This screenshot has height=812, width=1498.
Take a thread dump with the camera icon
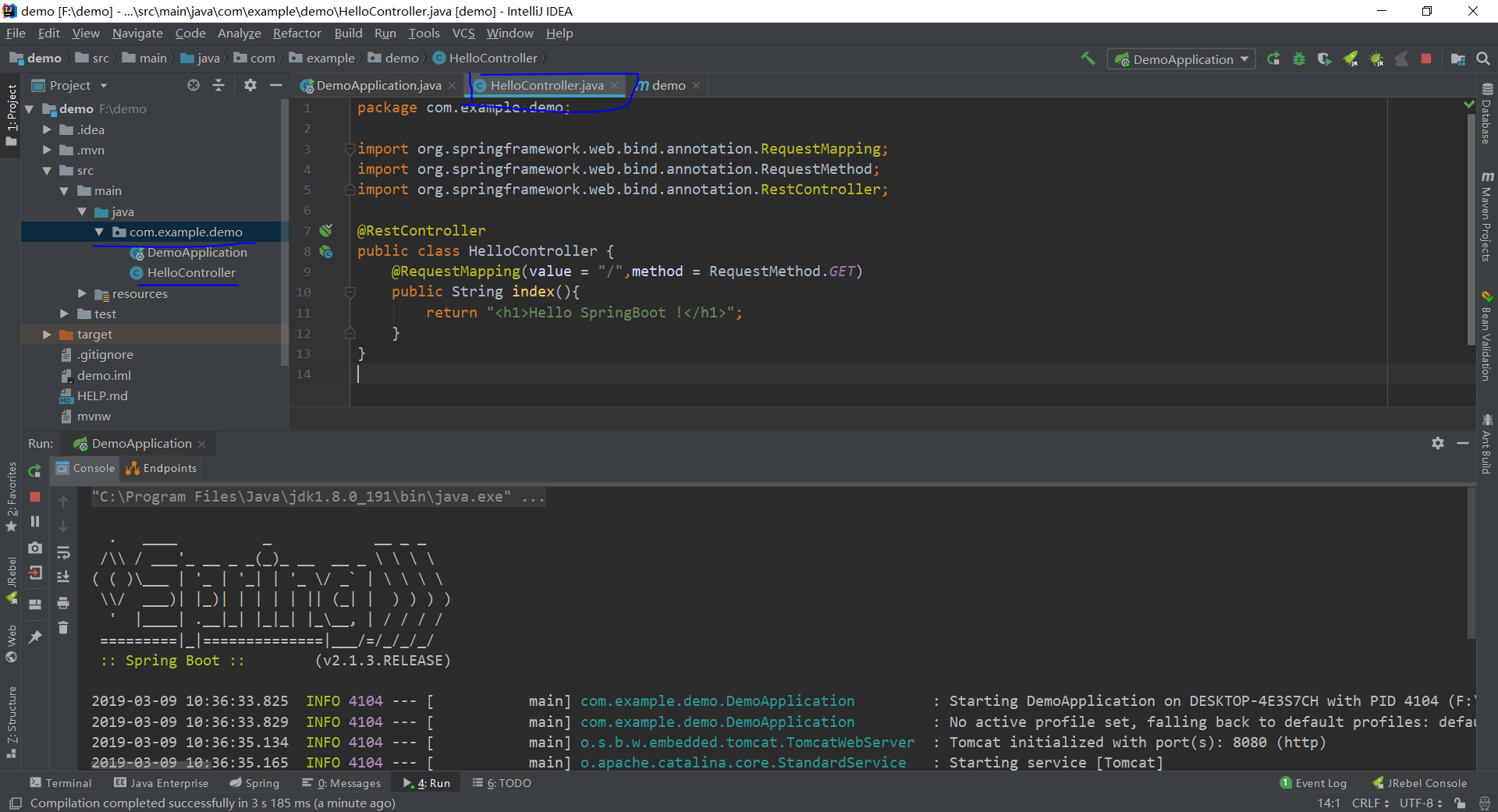click(x=34, y=548)
